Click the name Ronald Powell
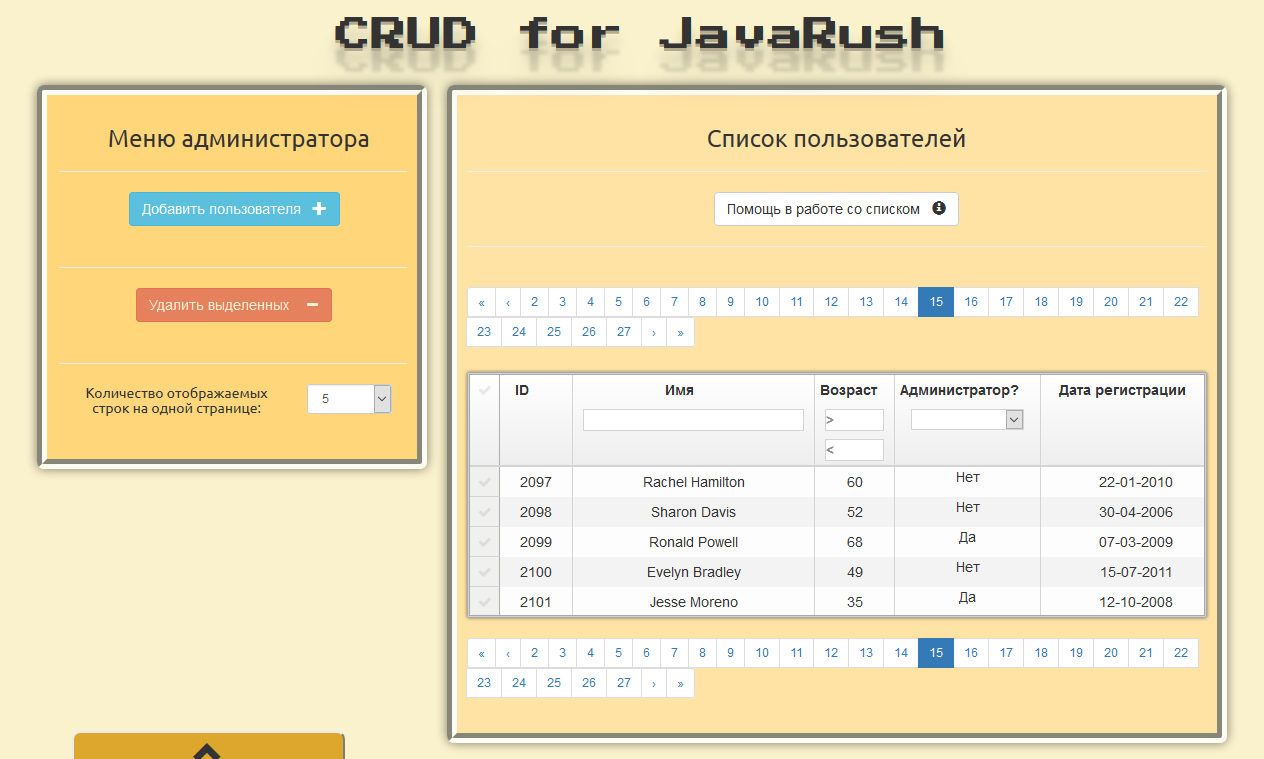This screenshot has width=1264, height=759. coord(694,542)
